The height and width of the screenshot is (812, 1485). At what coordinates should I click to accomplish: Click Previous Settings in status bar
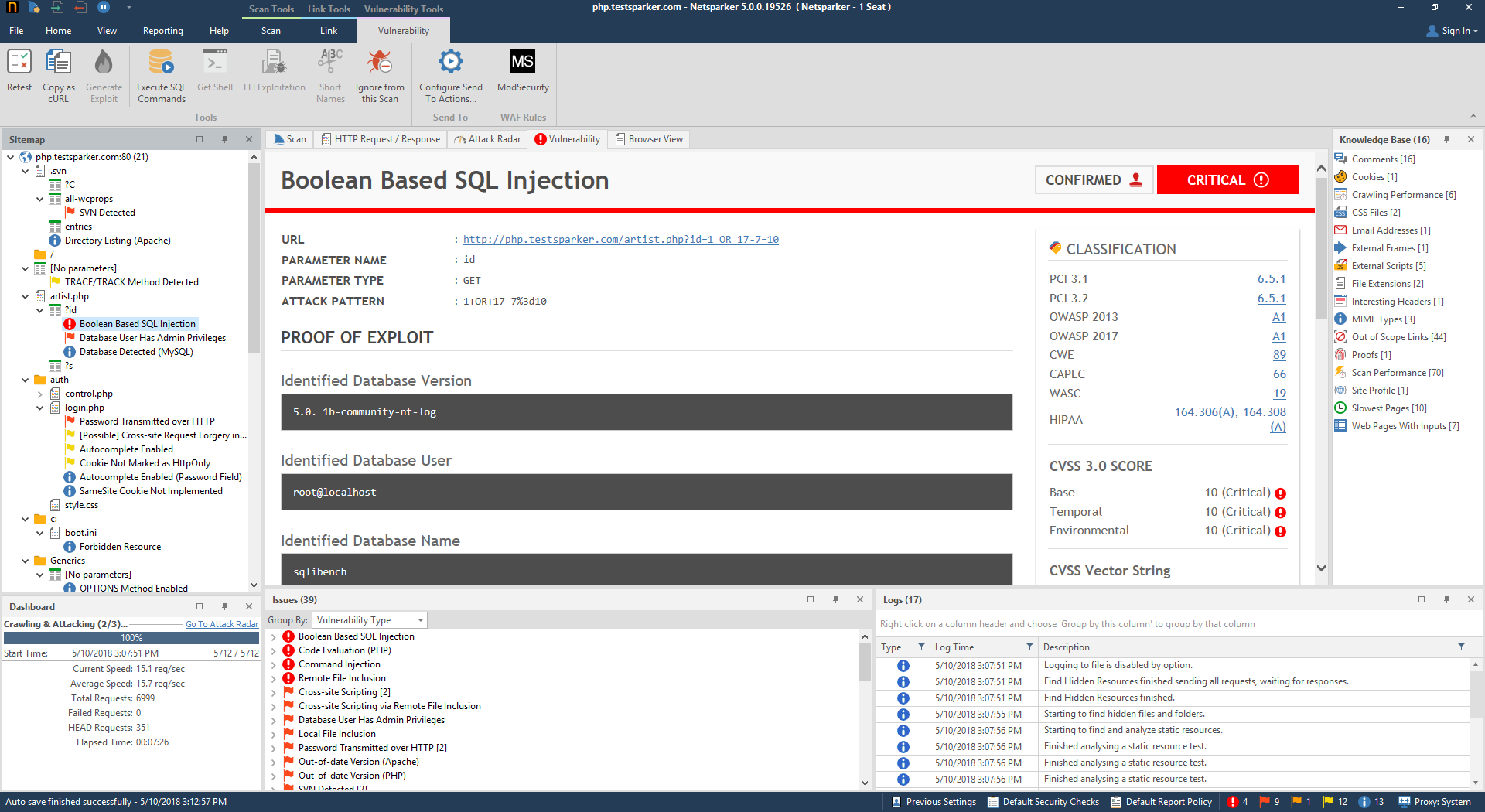click(x=934, y=802)
